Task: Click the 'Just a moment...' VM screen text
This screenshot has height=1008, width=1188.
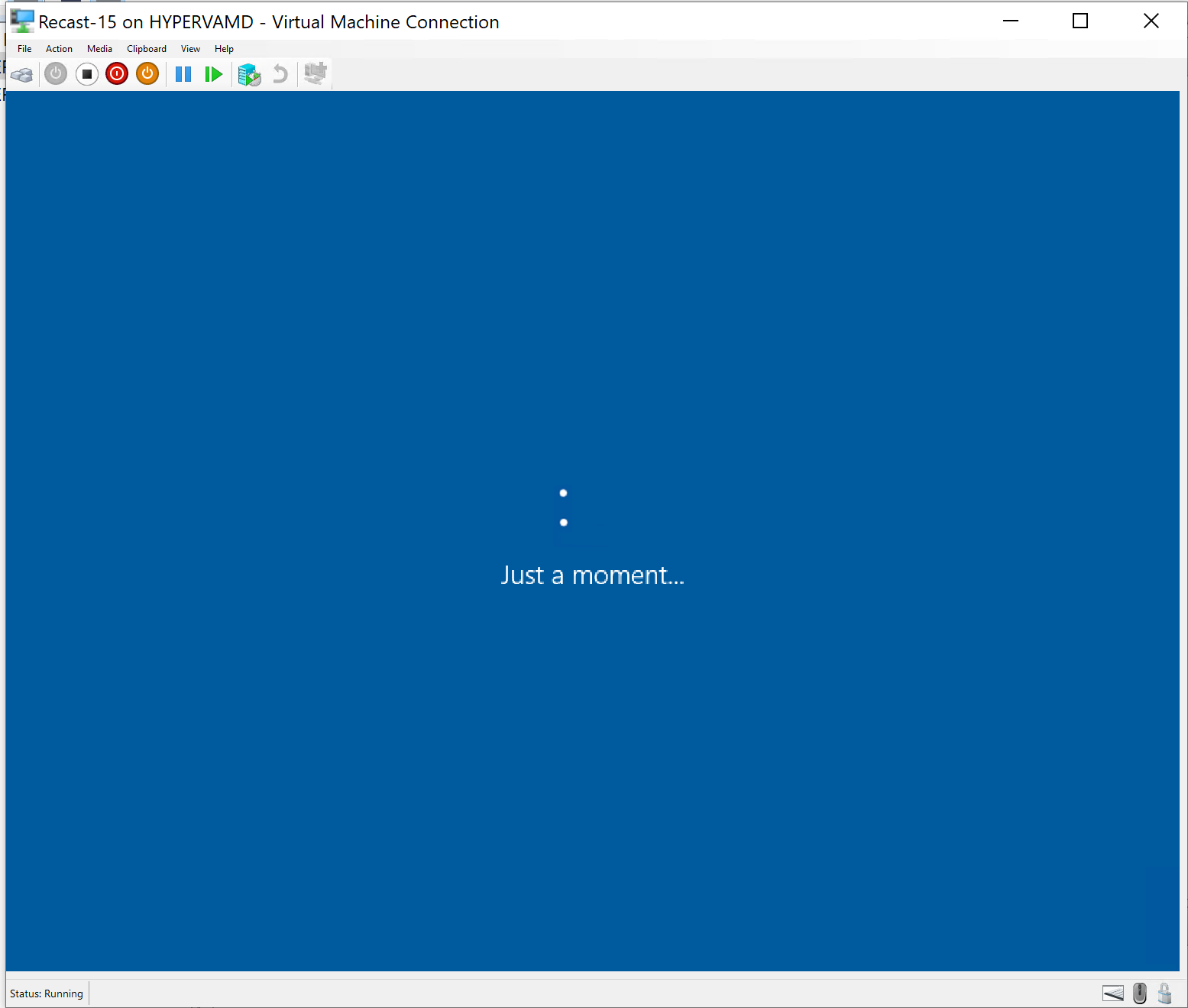Action: (592, 575)
